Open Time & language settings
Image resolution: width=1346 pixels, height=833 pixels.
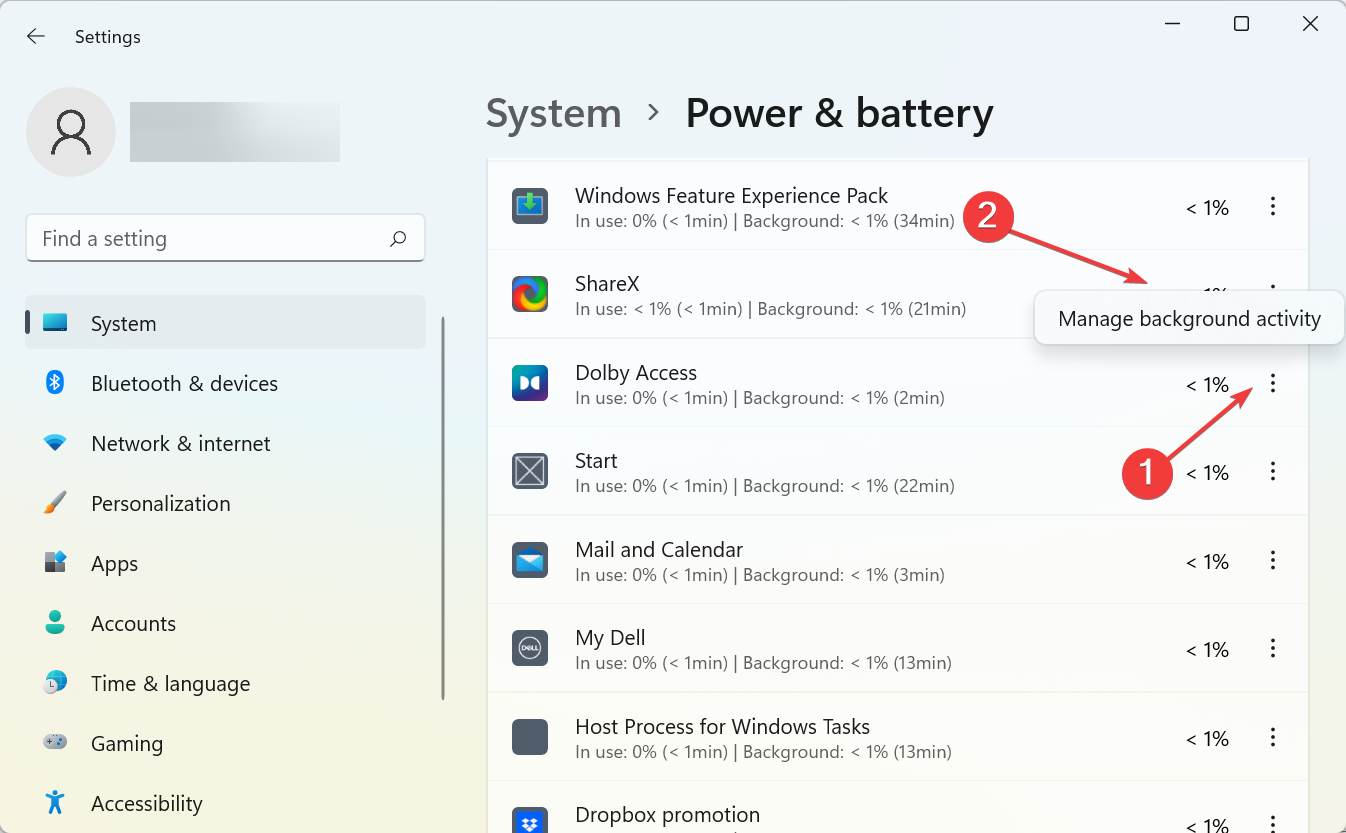coord(225,683)
